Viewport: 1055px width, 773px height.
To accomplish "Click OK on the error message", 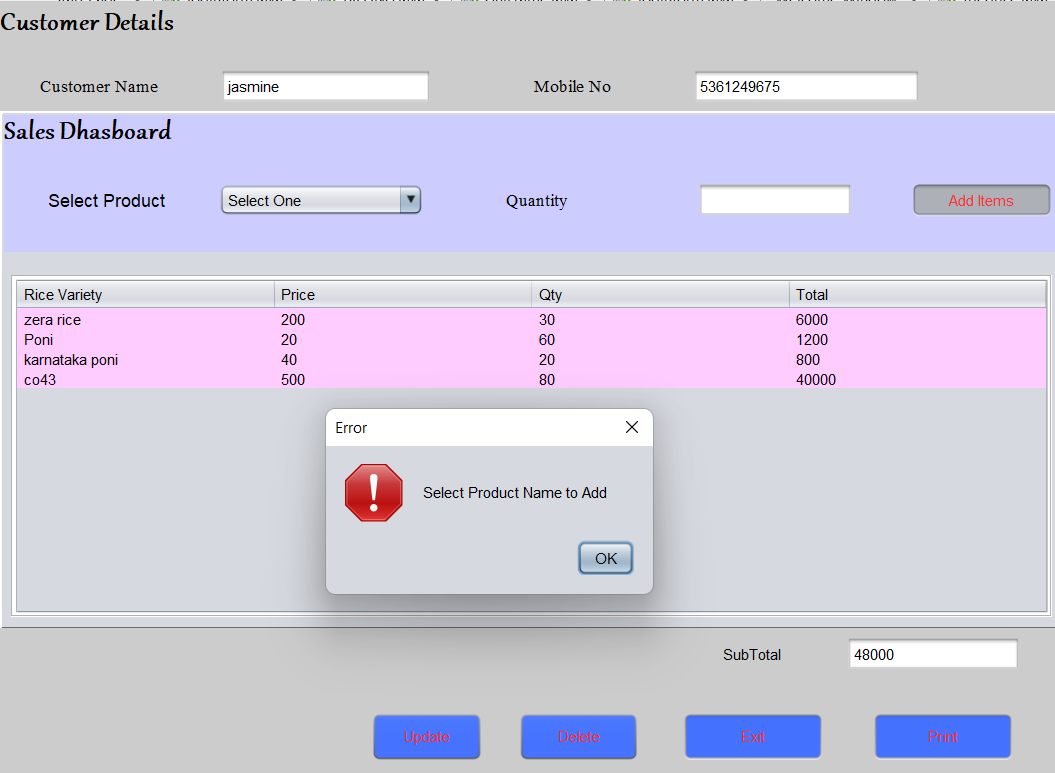I will pos(605,558).
